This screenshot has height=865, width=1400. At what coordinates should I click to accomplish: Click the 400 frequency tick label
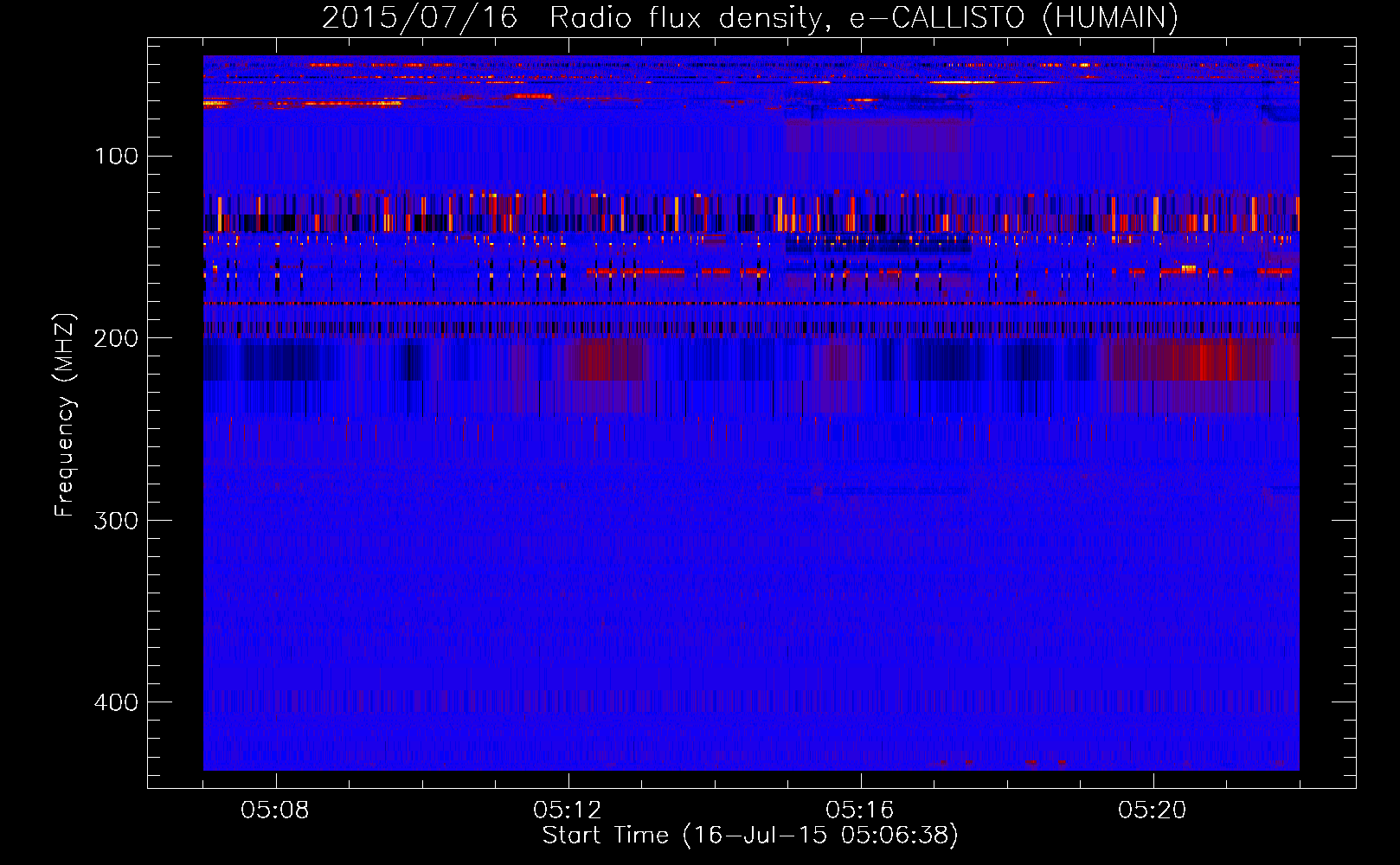pos(117,702)
